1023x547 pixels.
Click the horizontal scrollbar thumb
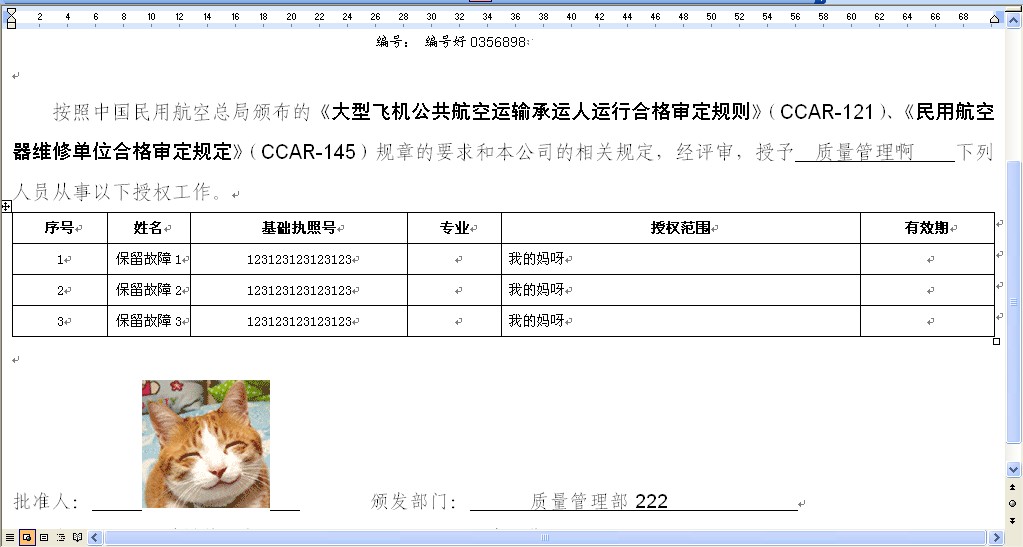[x=545, y=537]
